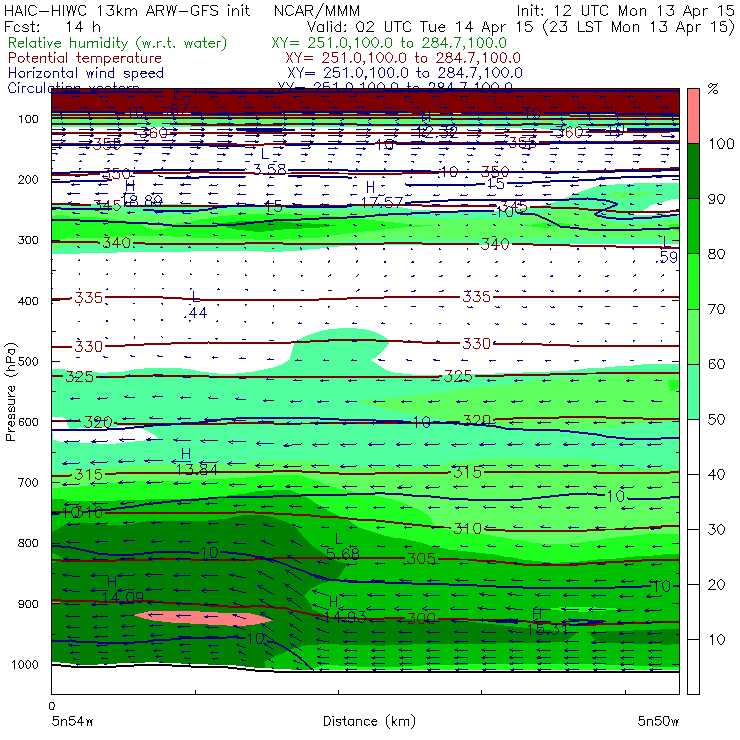Click the green "Relative humidity (w.r.t. water)" legend

click(x=118, y=43)
